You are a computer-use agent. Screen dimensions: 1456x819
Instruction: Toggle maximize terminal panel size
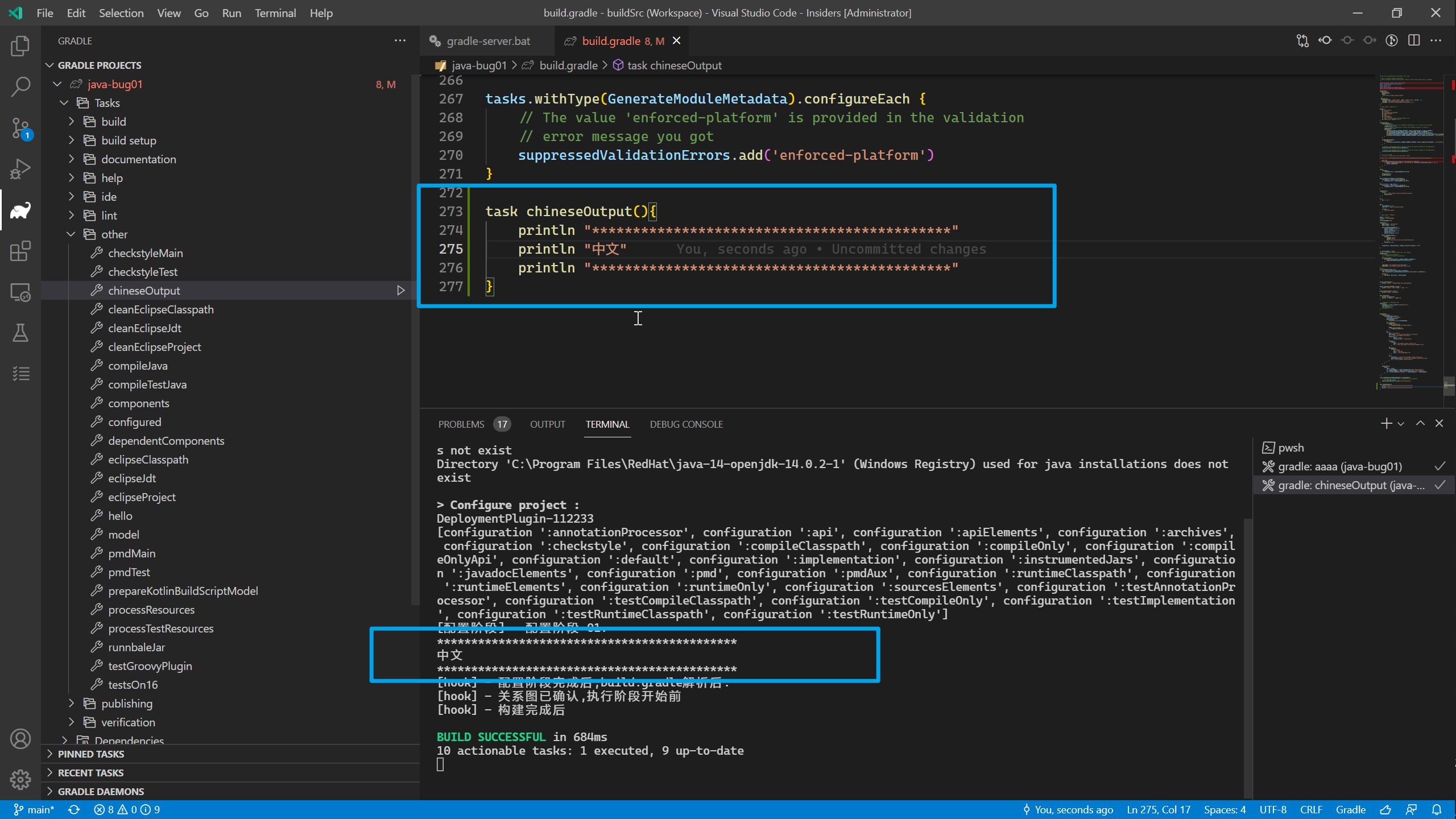tap(1420, 423)
